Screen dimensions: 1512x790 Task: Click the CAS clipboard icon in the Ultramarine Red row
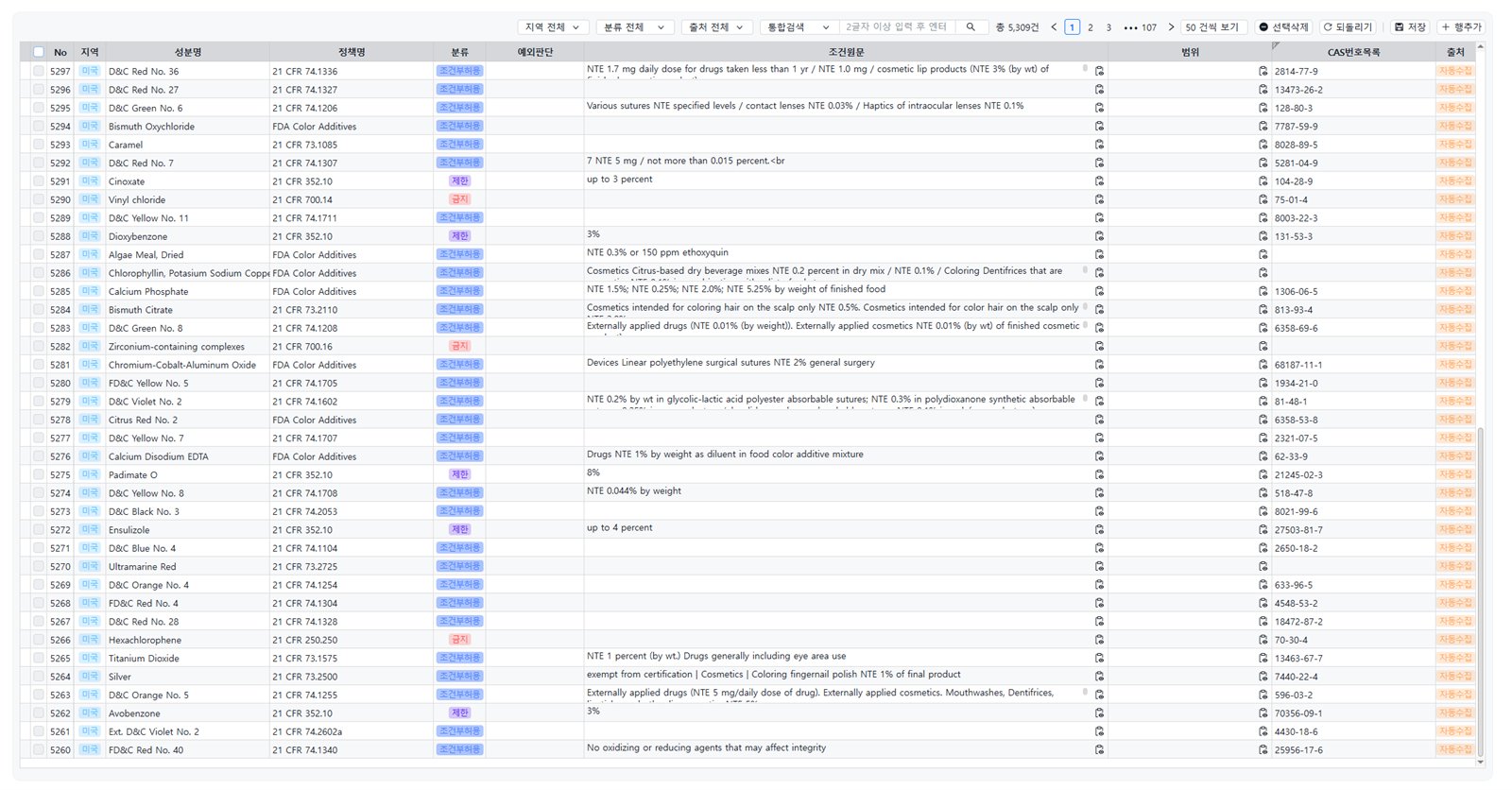click(1263, 566)
